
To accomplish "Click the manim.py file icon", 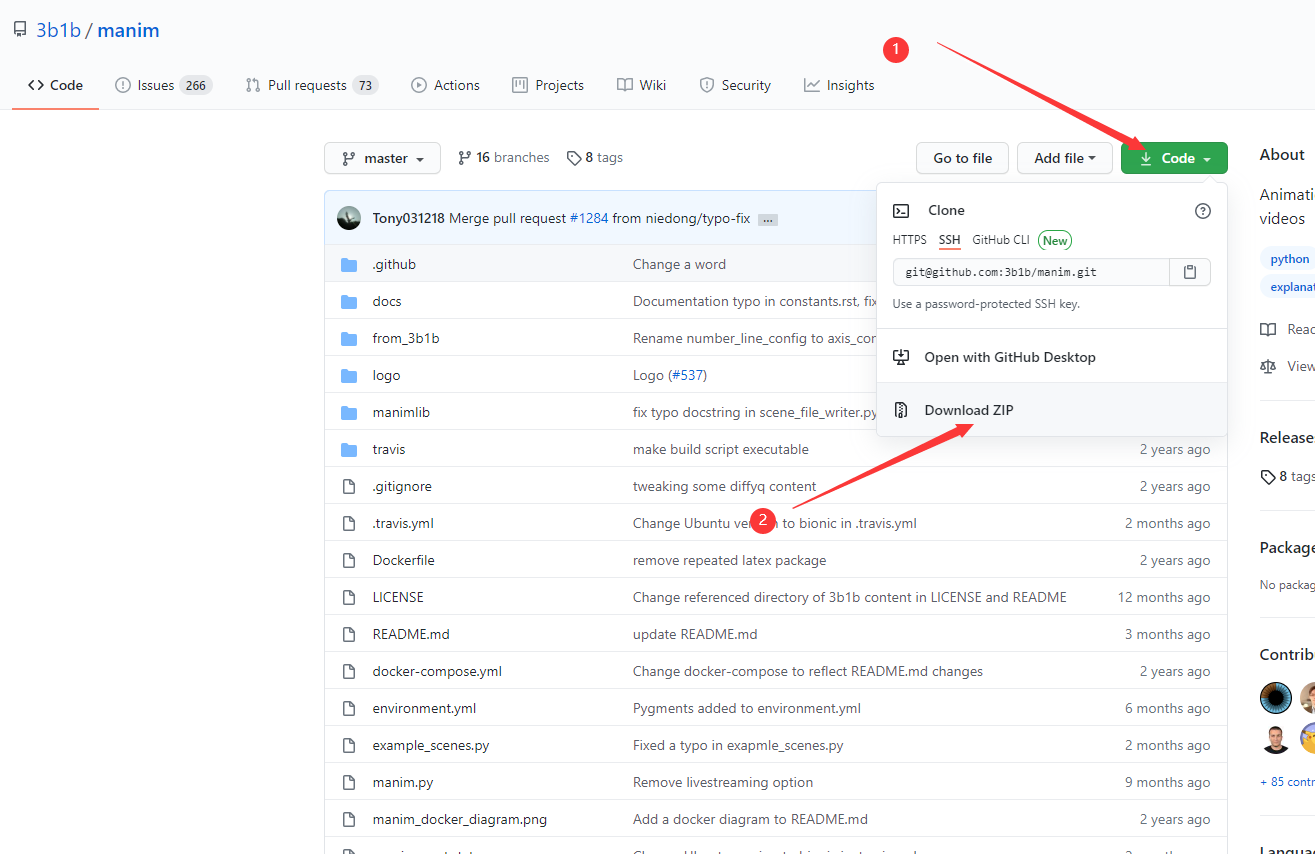I will (x=349, y=782).
